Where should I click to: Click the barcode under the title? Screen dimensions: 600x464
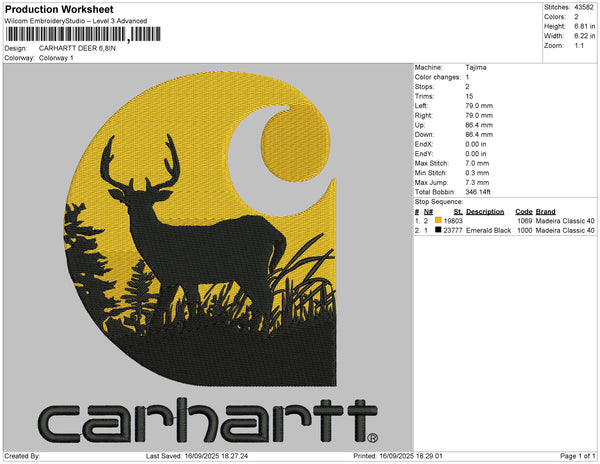point(82,34)
